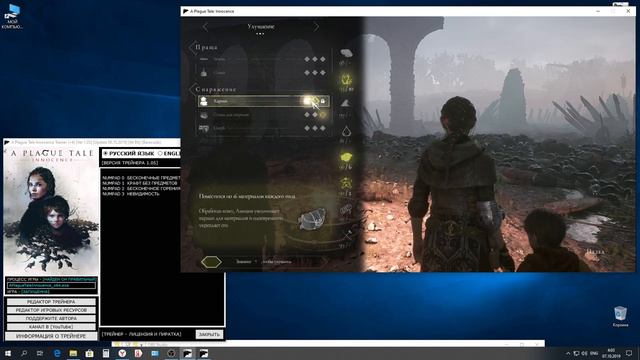Image resolution: width=640 pixels, height=360 pixels.
Task: Click the volume icon in system tray
Action: coord(585,353)
